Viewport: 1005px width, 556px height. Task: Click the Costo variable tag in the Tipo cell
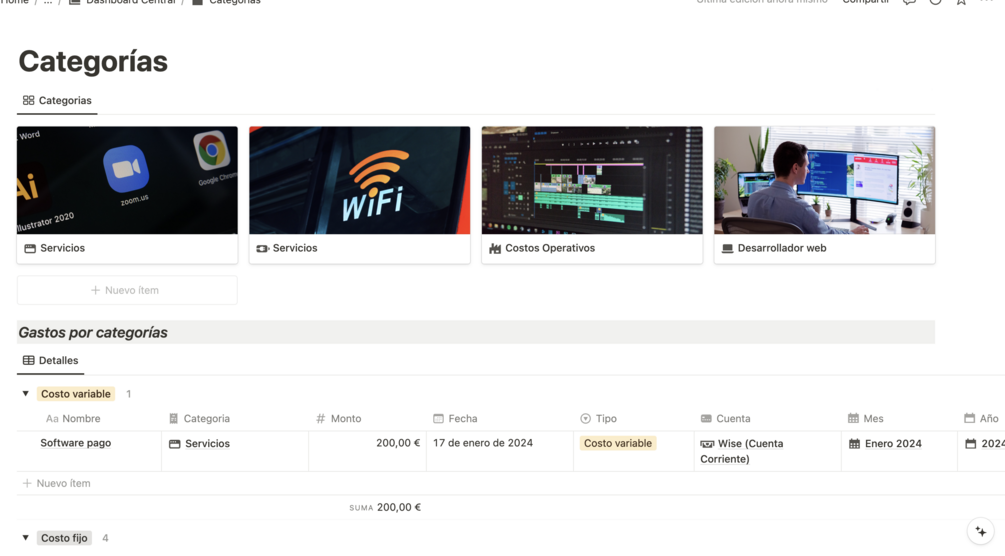click(x=618, y=443)
